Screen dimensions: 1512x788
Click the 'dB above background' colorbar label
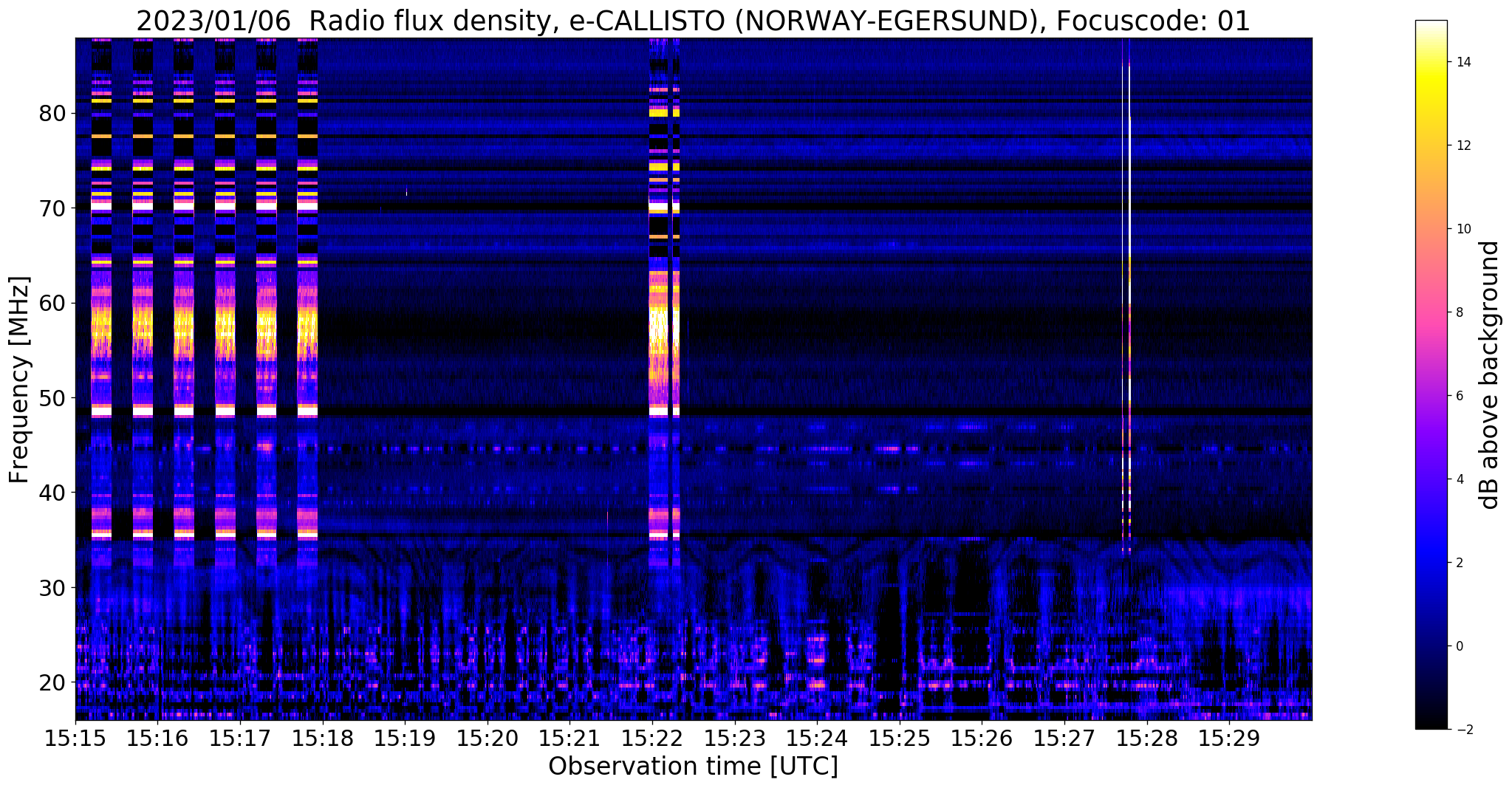[1490, 375]
